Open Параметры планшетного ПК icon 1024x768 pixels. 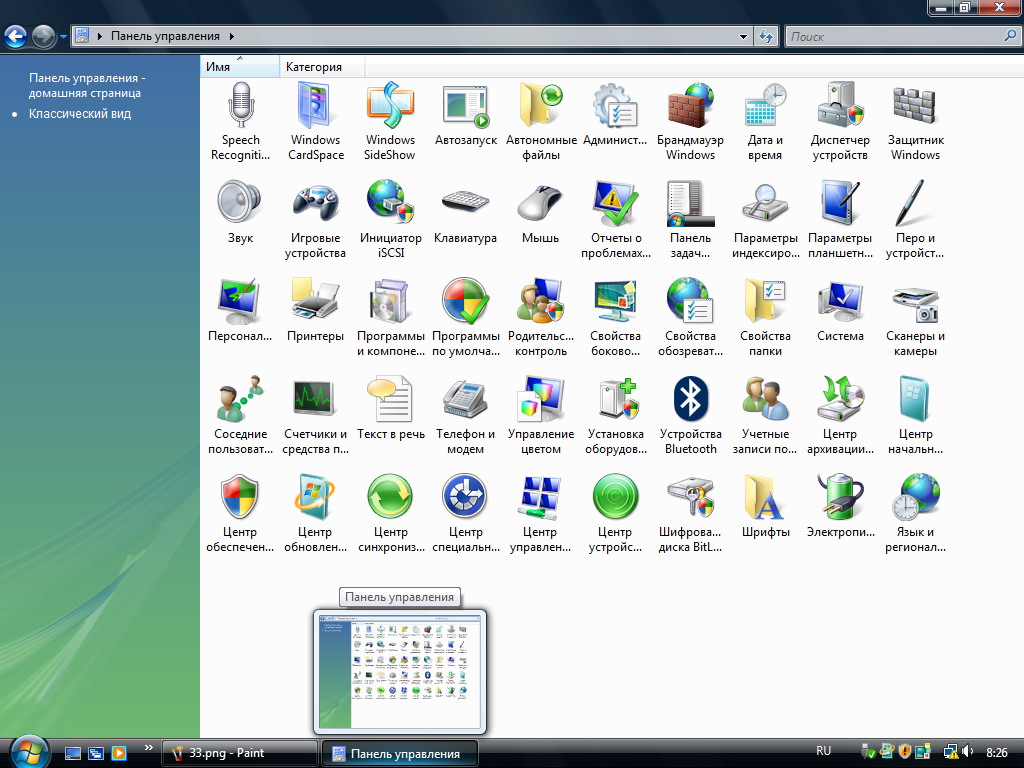840,203
